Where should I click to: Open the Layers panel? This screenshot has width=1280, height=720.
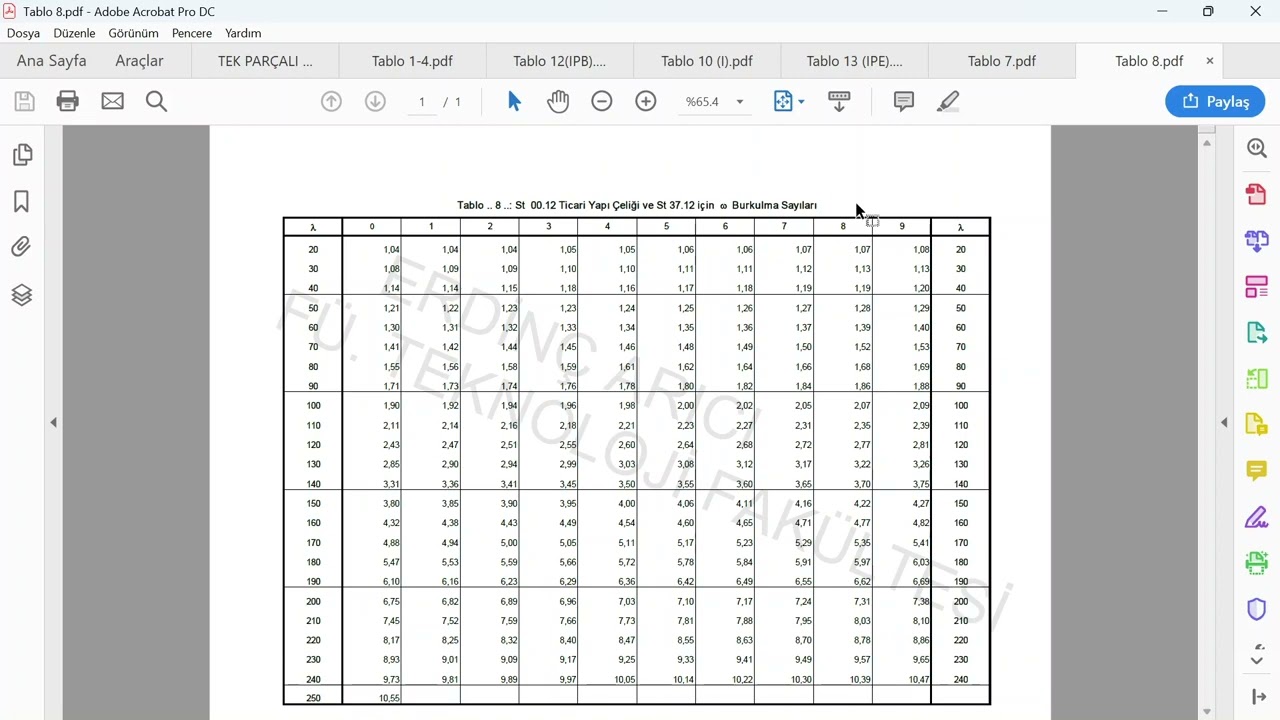coord(22,295)
